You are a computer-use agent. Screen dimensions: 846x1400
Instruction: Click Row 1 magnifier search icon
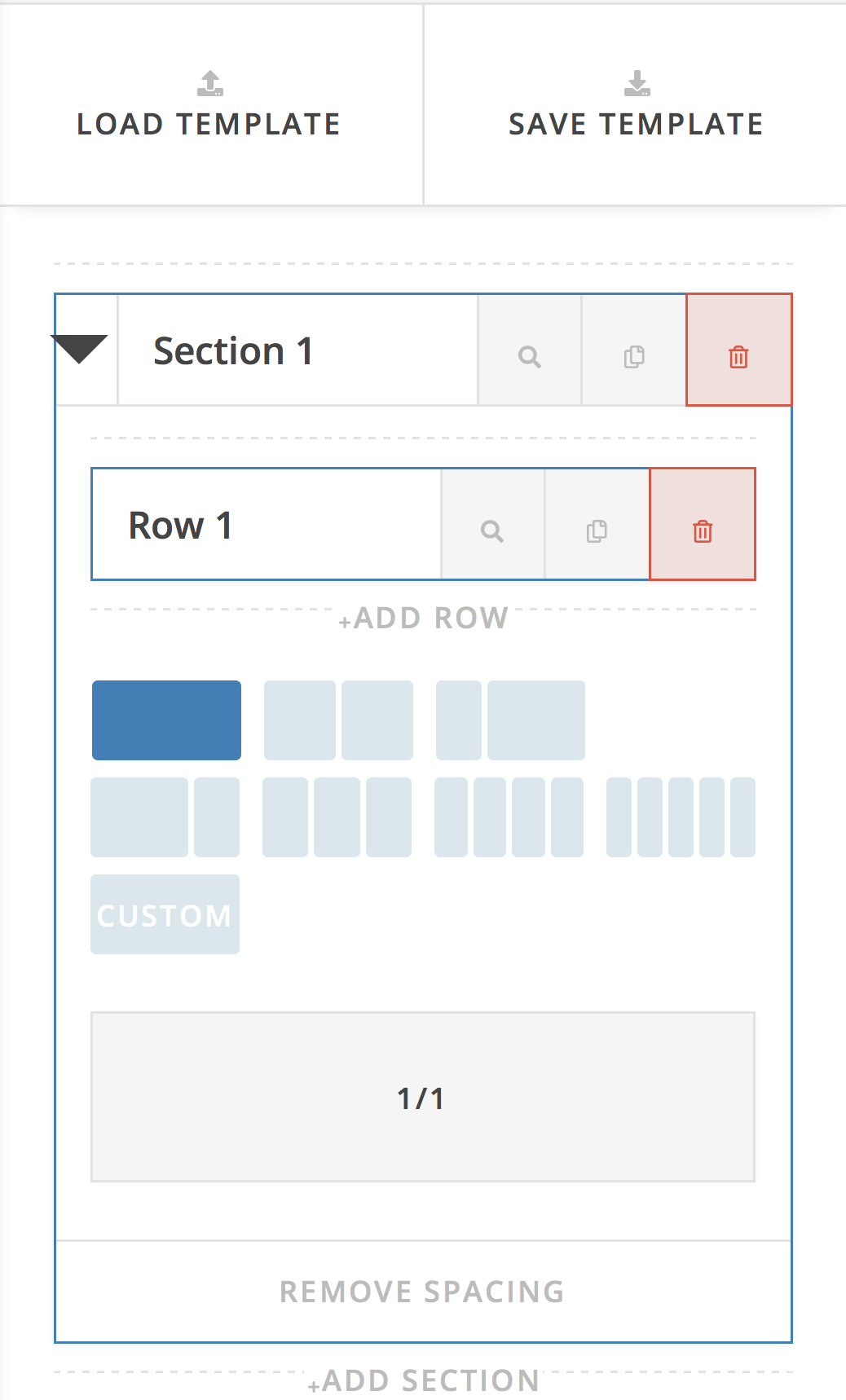point(492,531)
